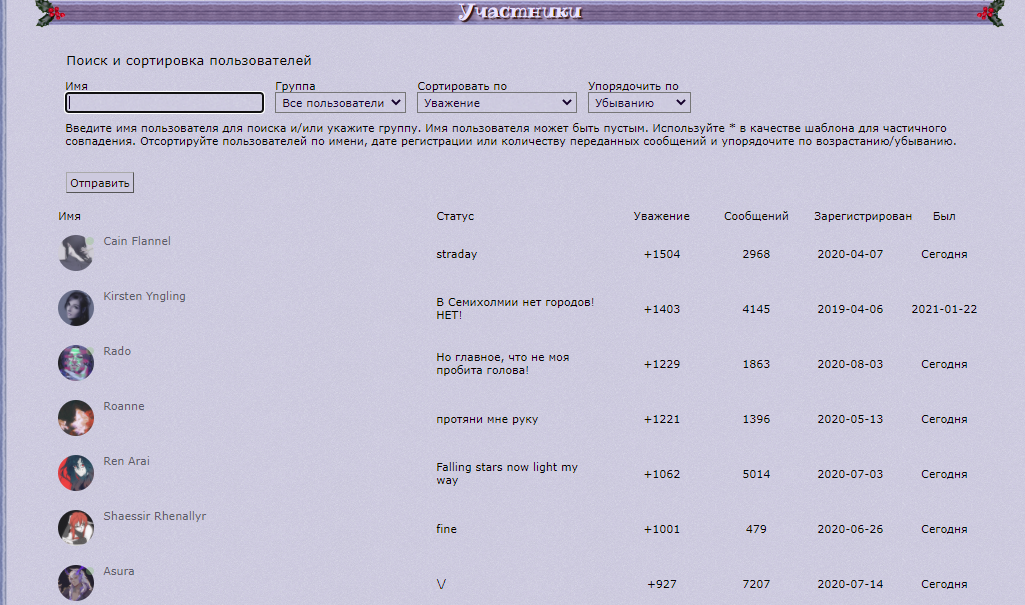Click Rado's avatar image

[x=76, y=363]
